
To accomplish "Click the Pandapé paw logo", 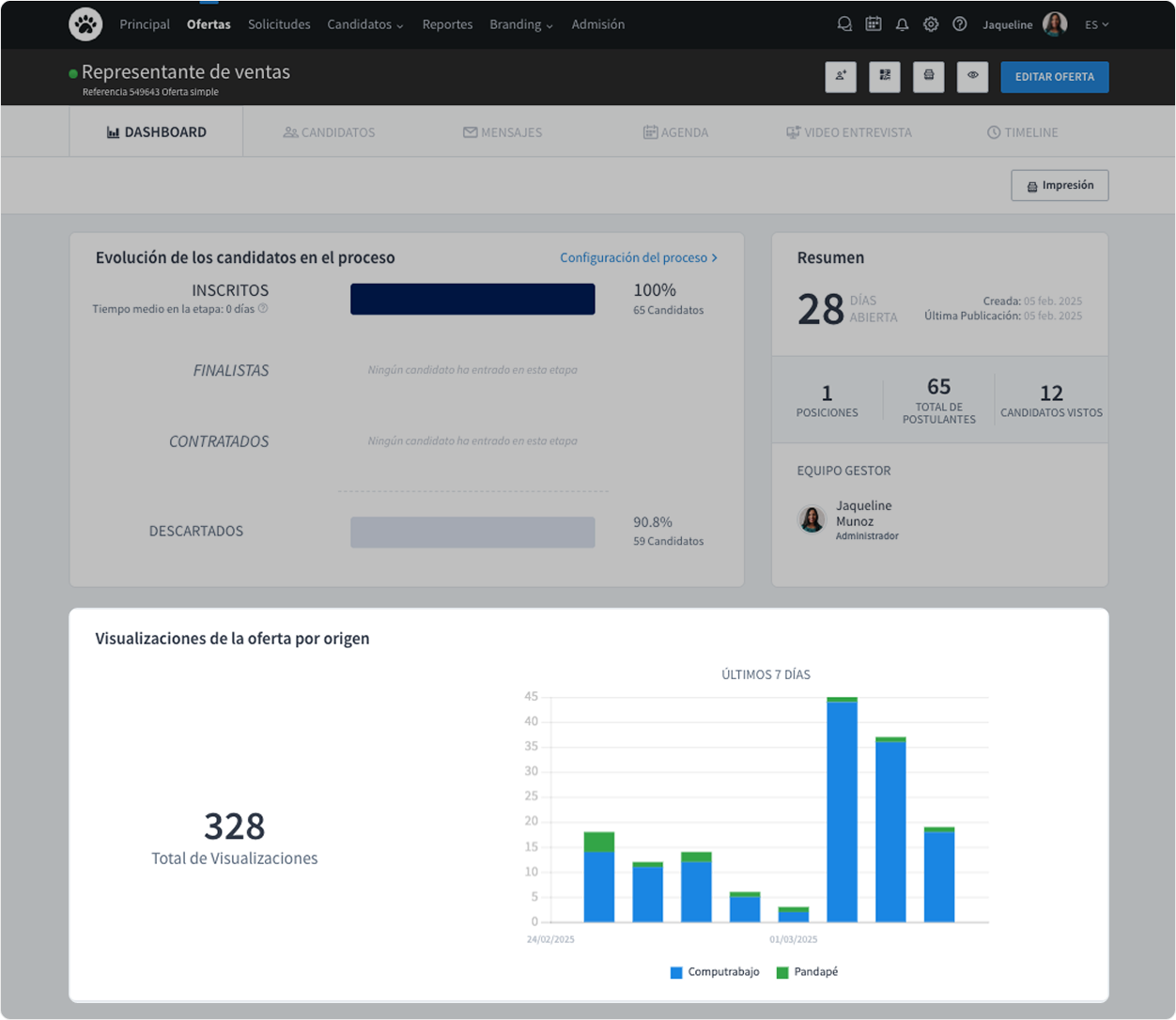I will [x=85, y=24].
